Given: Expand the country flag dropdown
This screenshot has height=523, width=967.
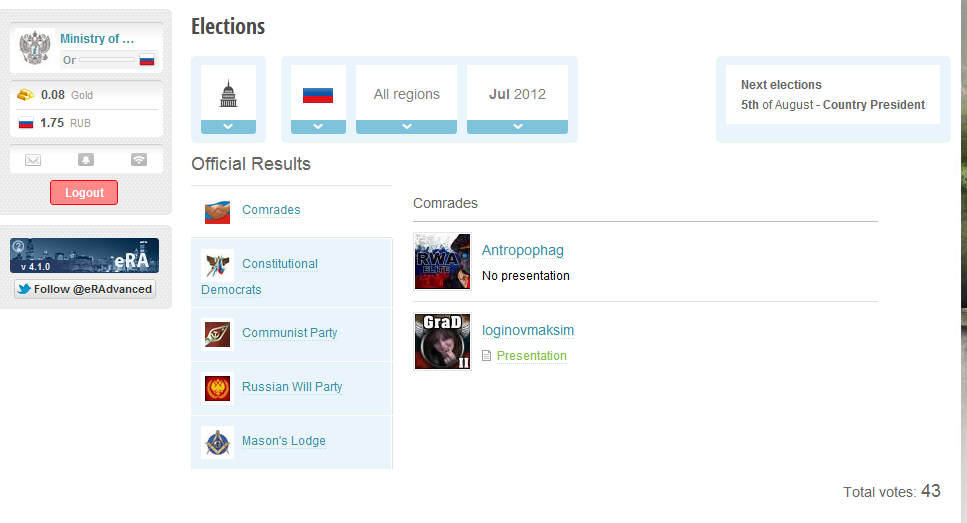Looking at the screenshot, I should click(318, 127).
